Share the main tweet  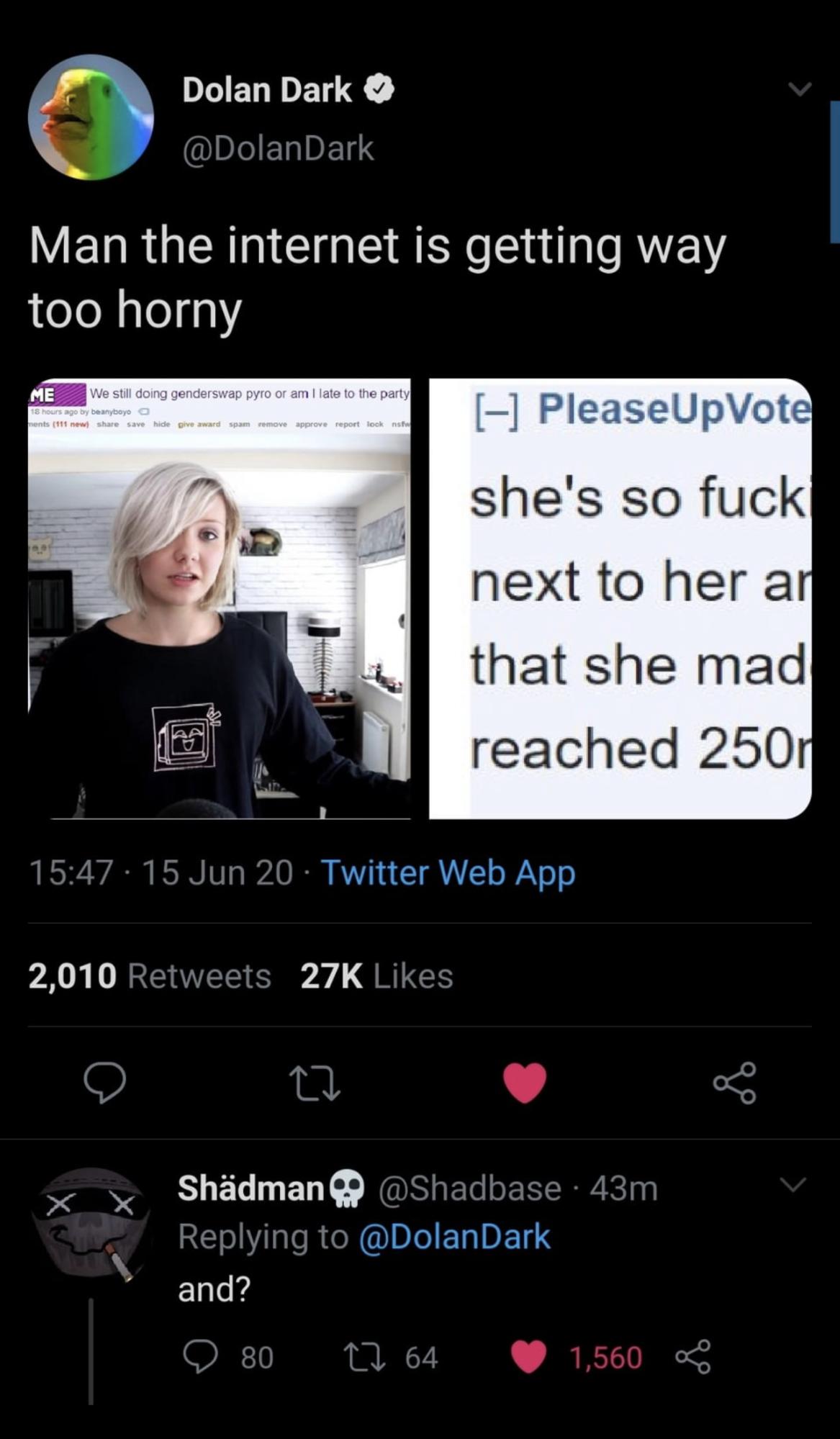735,1083
